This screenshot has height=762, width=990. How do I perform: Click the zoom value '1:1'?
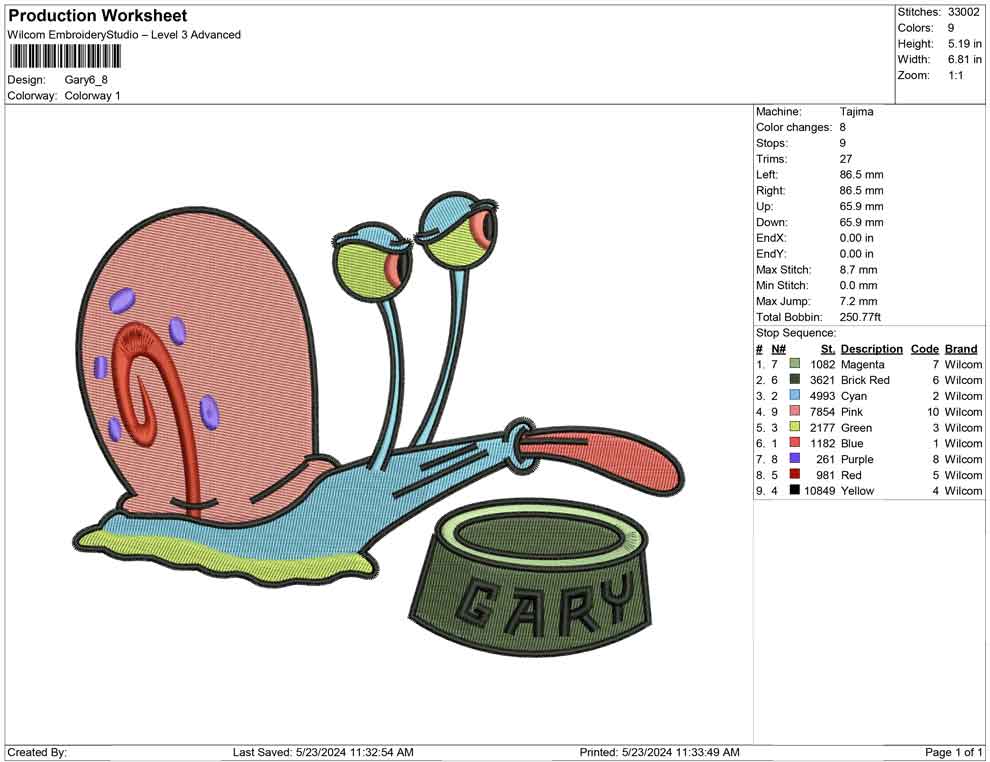click(956, 75)
